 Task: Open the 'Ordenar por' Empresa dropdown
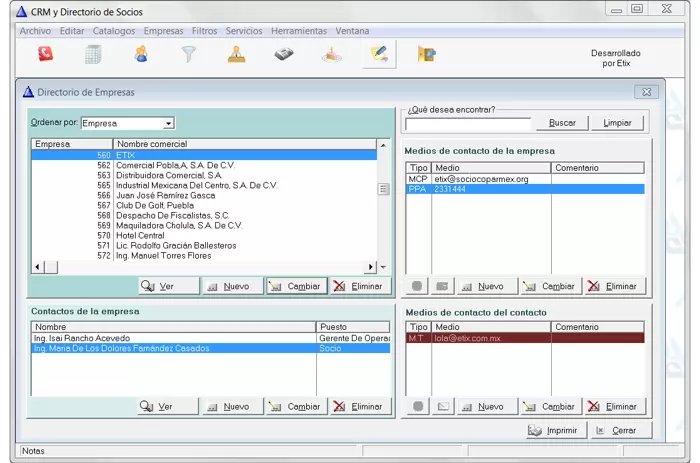click(168, 123)
